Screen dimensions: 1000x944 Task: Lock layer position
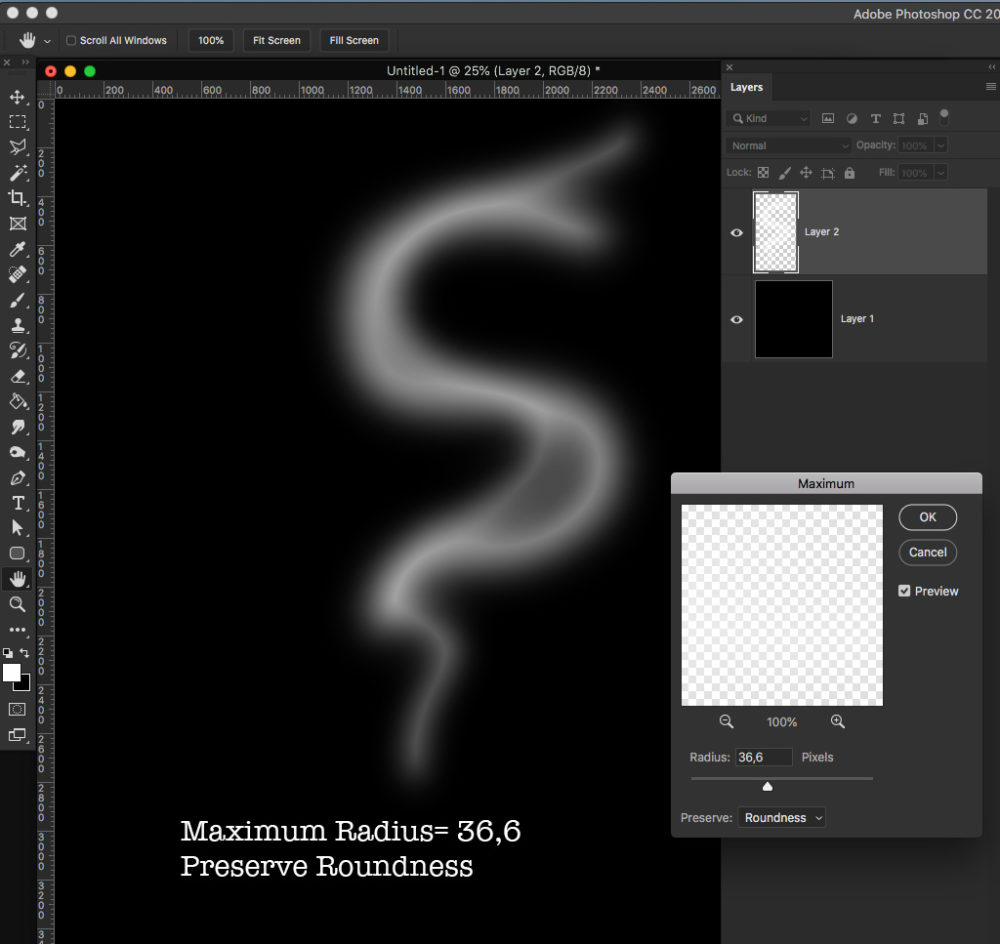[x=806, y=172]
